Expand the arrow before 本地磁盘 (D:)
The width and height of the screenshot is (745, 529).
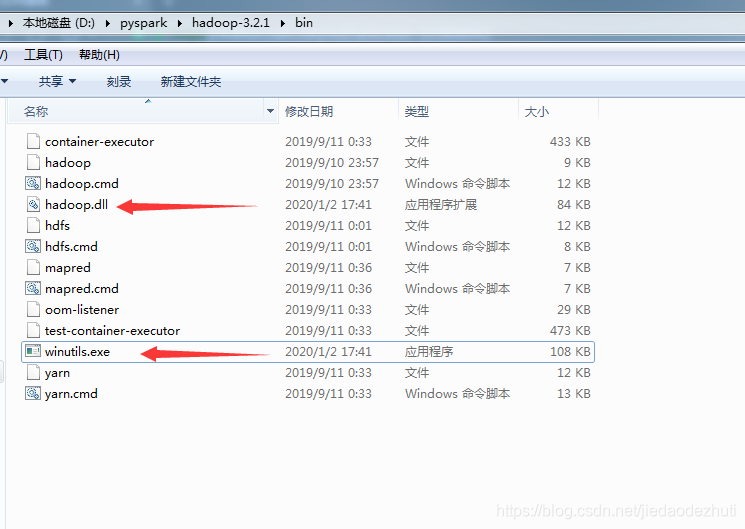pos(10,23)
